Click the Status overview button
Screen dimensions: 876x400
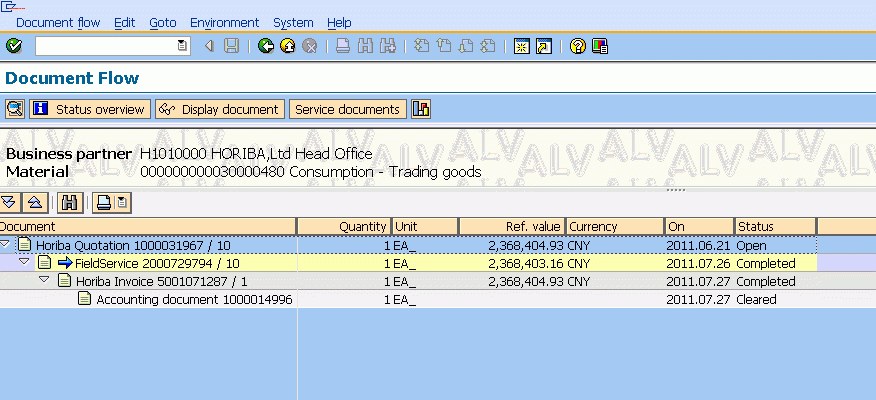coord(91,109)
